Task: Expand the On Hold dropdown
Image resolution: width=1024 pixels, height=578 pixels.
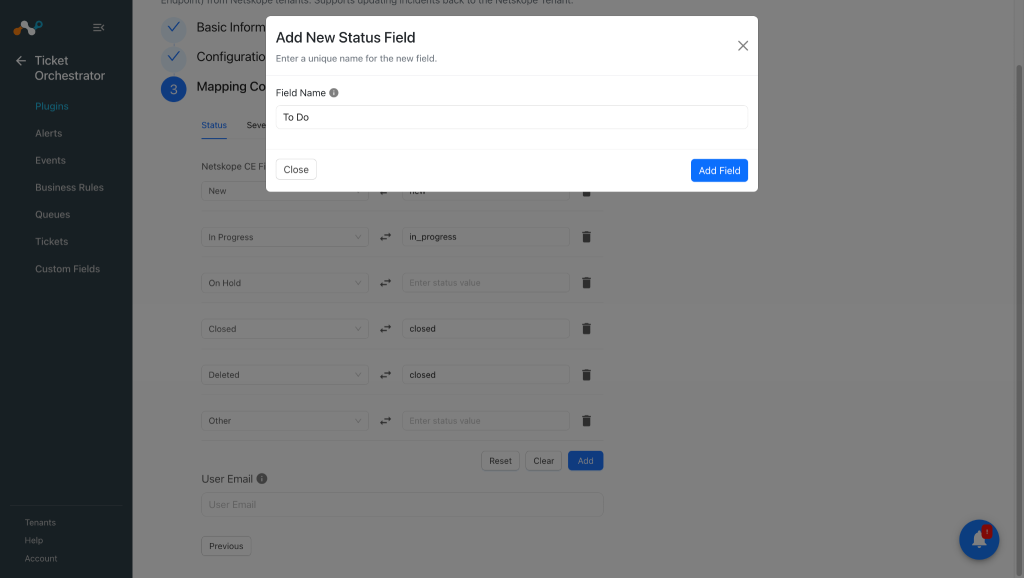Action: [285, 283]
